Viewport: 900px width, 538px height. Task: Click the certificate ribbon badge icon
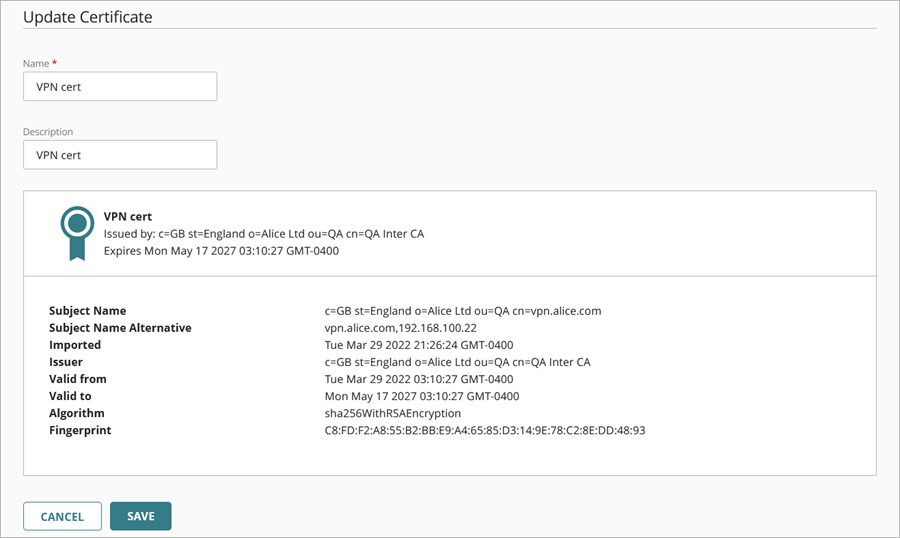pyautogui.click(x=76, y=232)
